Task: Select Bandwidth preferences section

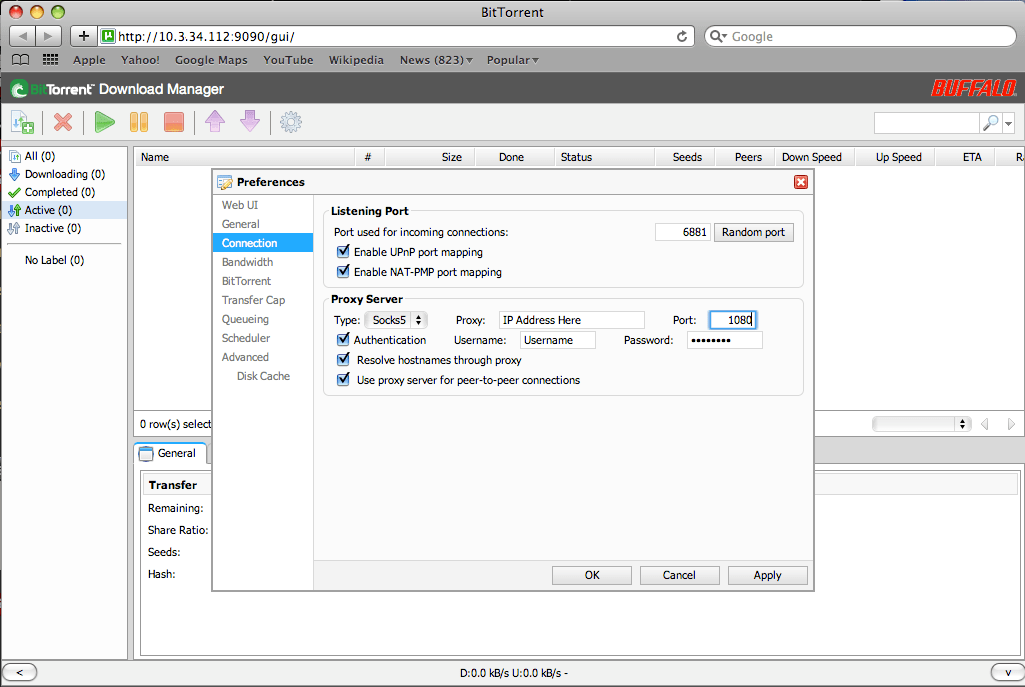Action: pos(247,261)
